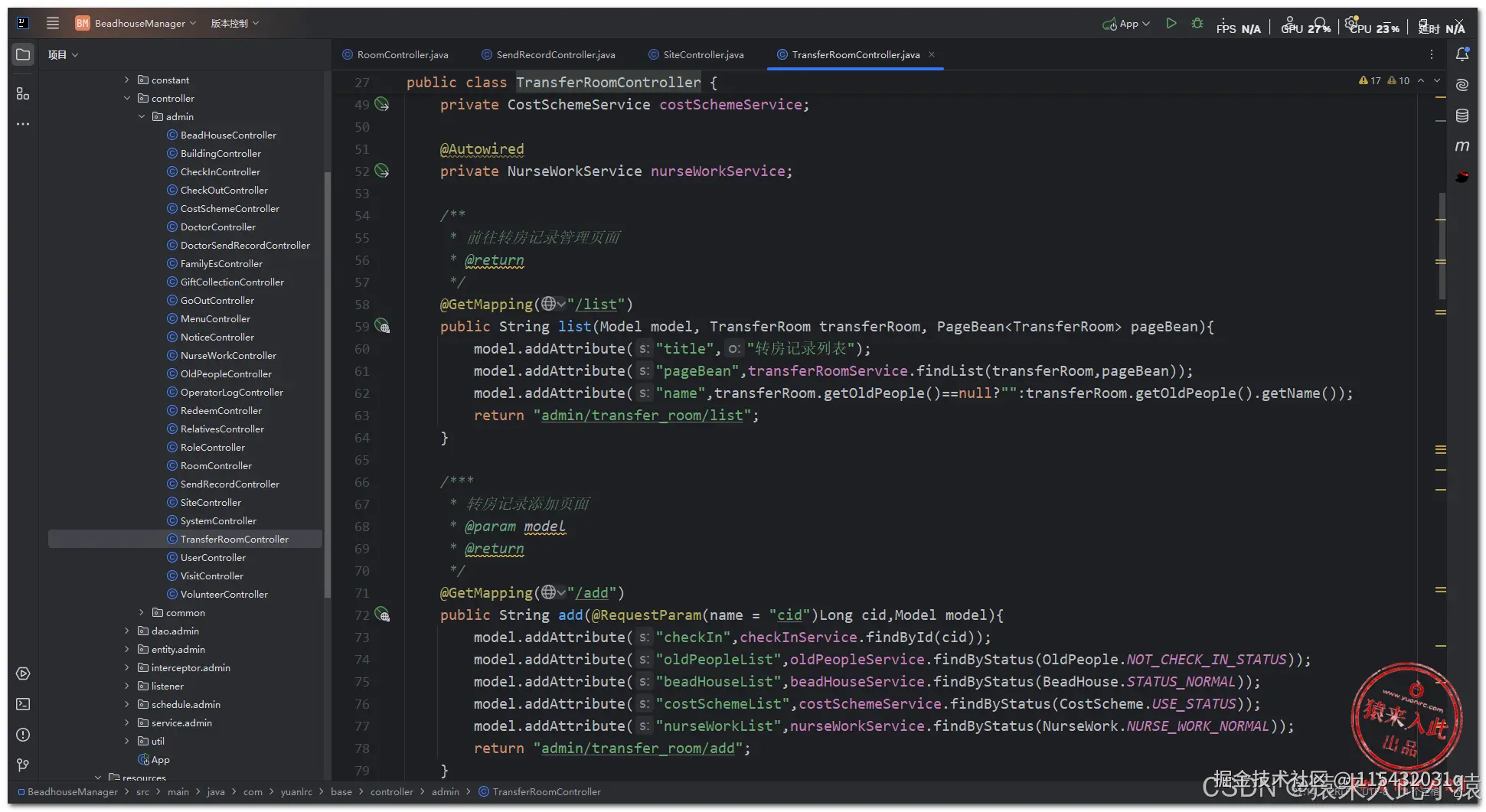The height and width of the screenshot is (812, 1486).
Task: Switch to SendRecordController.java tab
Action: (x=549, y=54)
